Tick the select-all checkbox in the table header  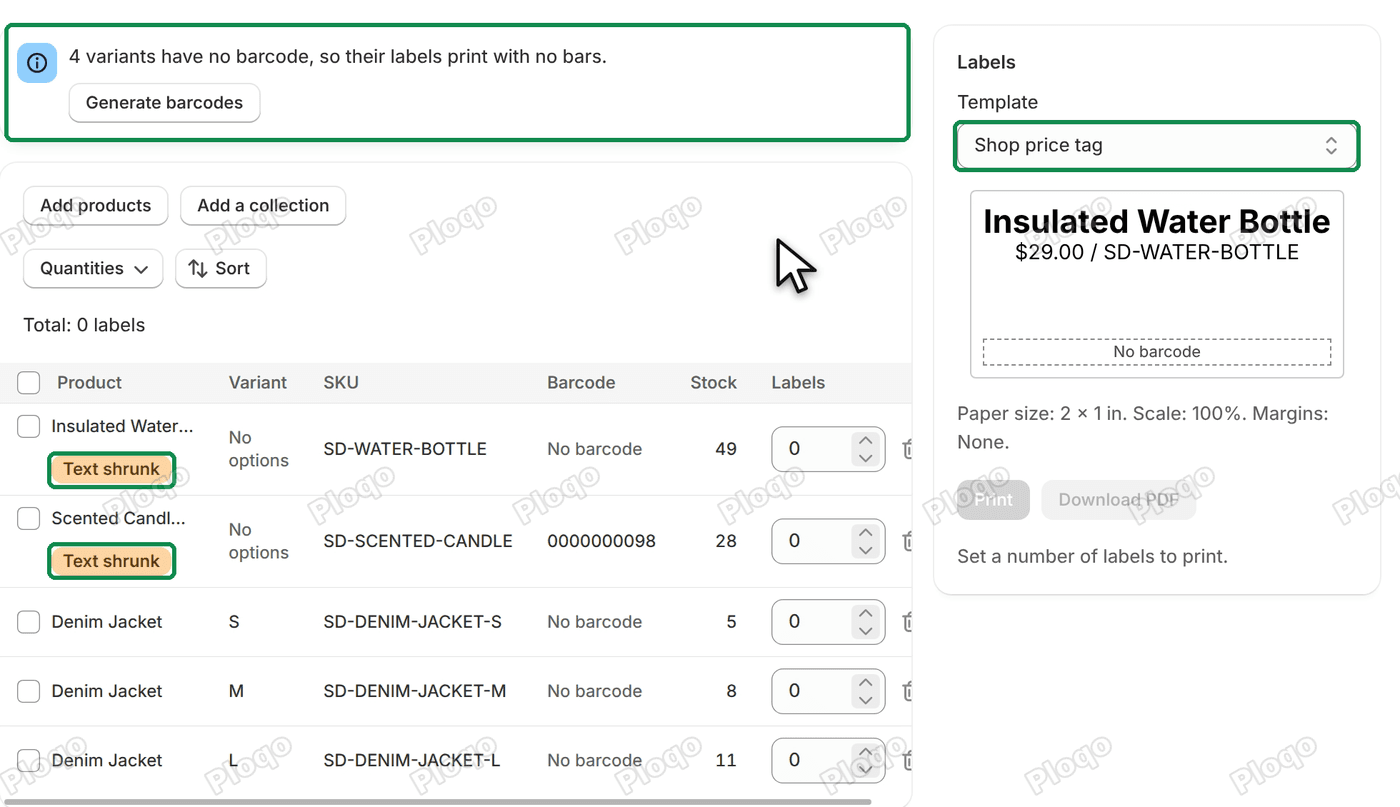29,383
